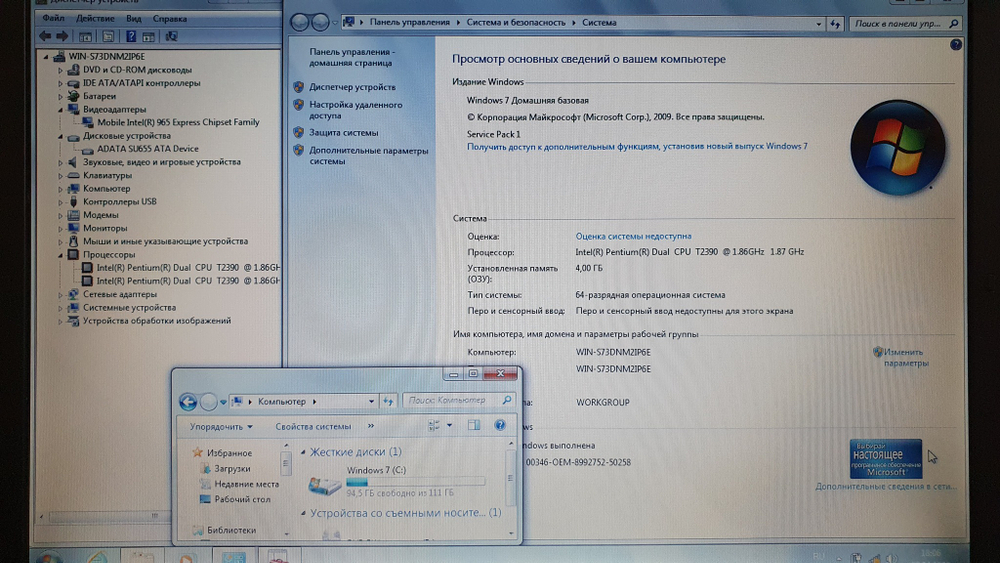Open Файл menu in Device Manager

point(53,18)
